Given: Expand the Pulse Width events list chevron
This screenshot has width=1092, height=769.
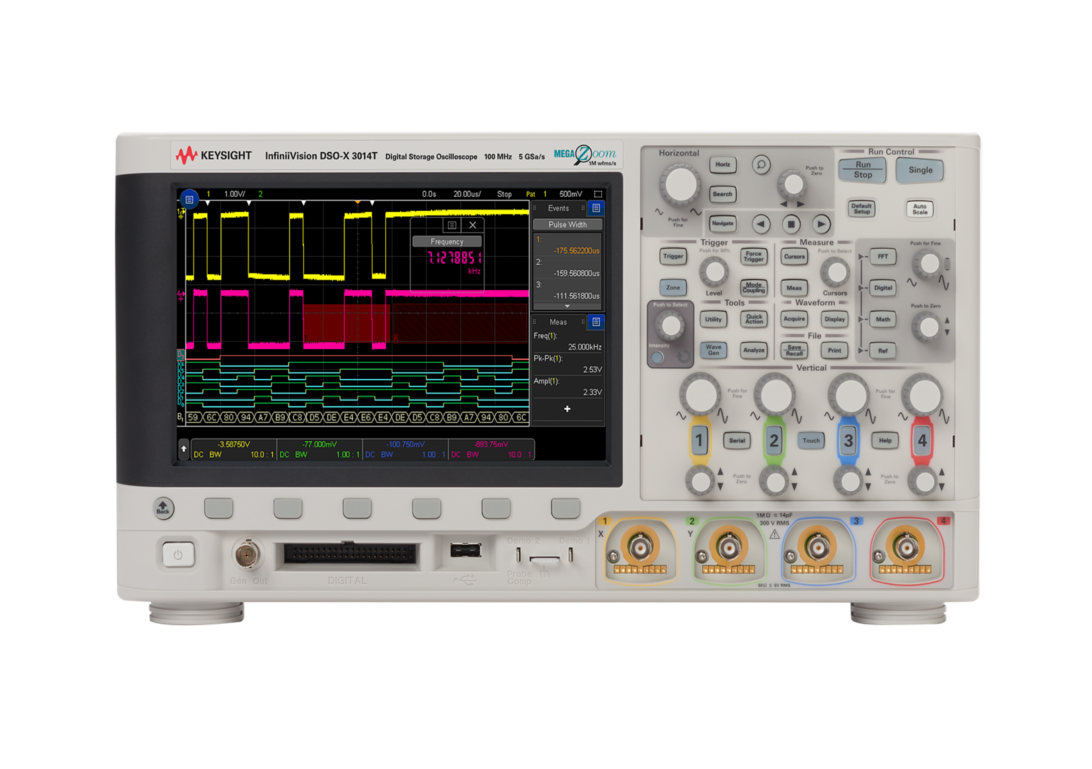Looking at the screenshot, I should point(568,305).
